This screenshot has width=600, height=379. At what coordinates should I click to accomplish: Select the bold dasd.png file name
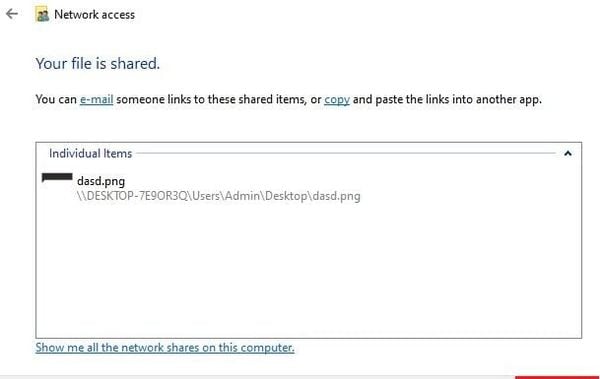(101, 181)
